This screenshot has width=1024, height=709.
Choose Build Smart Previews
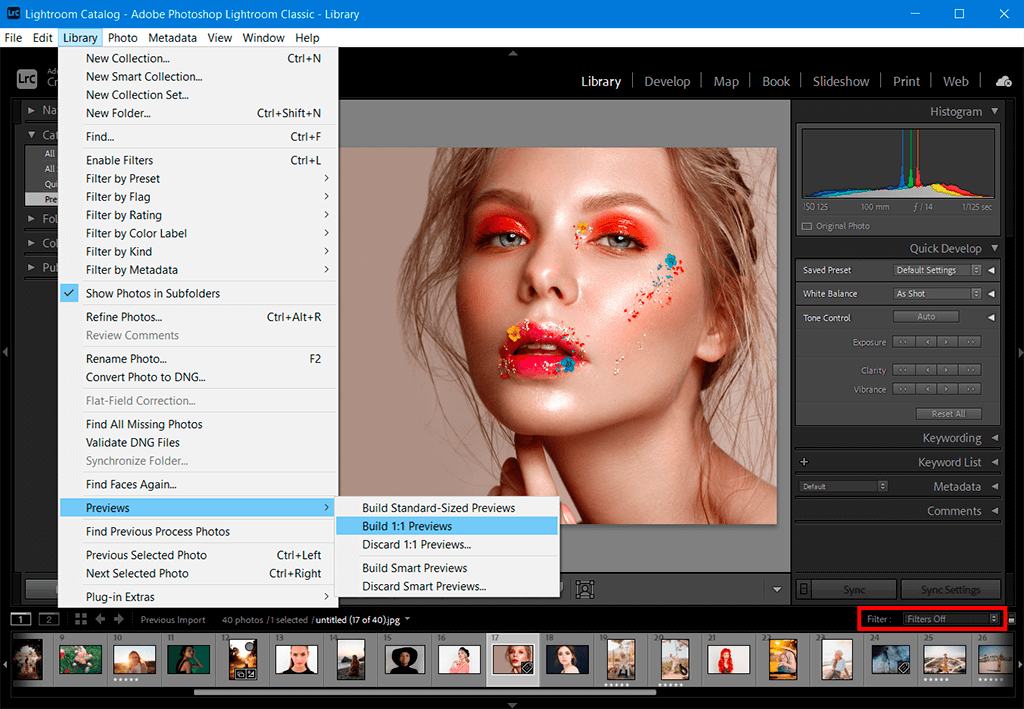point(447,568)
